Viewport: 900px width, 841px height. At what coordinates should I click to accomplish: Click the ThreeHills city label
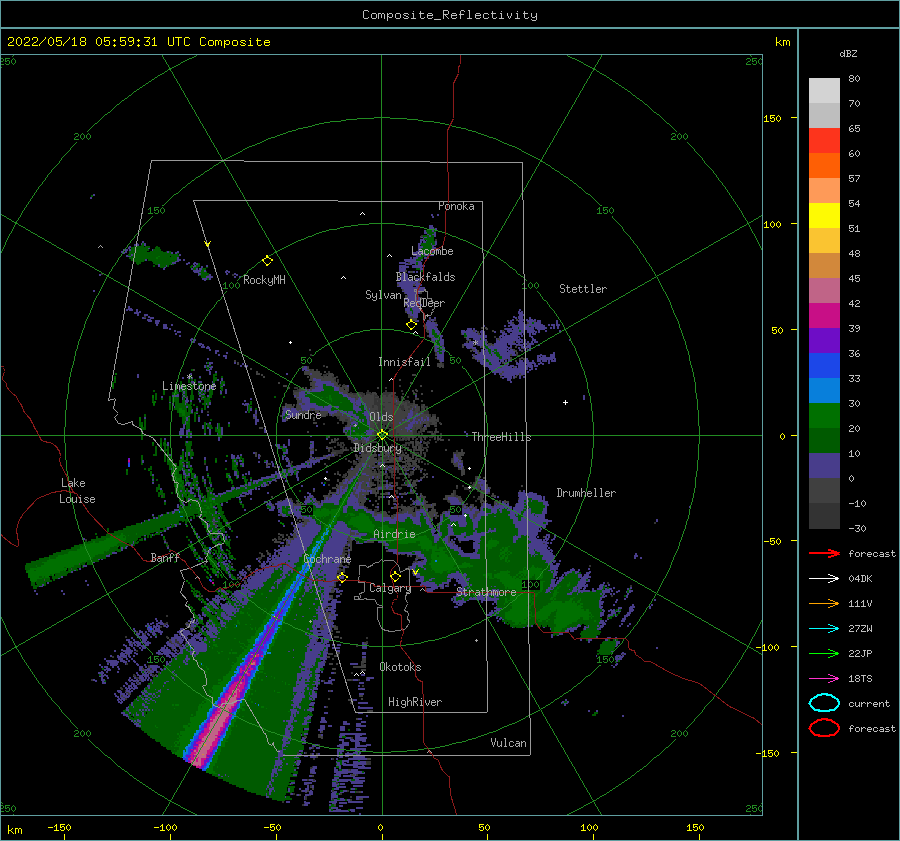pos(501,437)
